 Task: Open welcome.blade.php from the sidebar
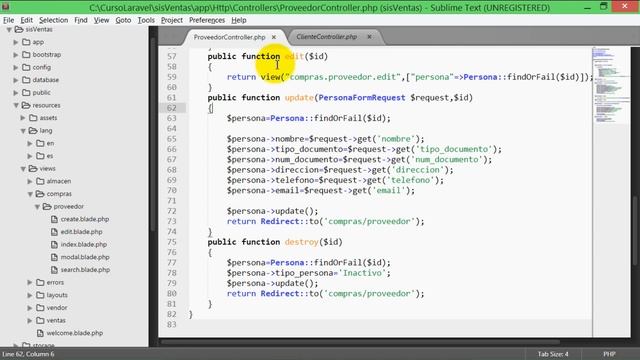[x=75, y=333]
